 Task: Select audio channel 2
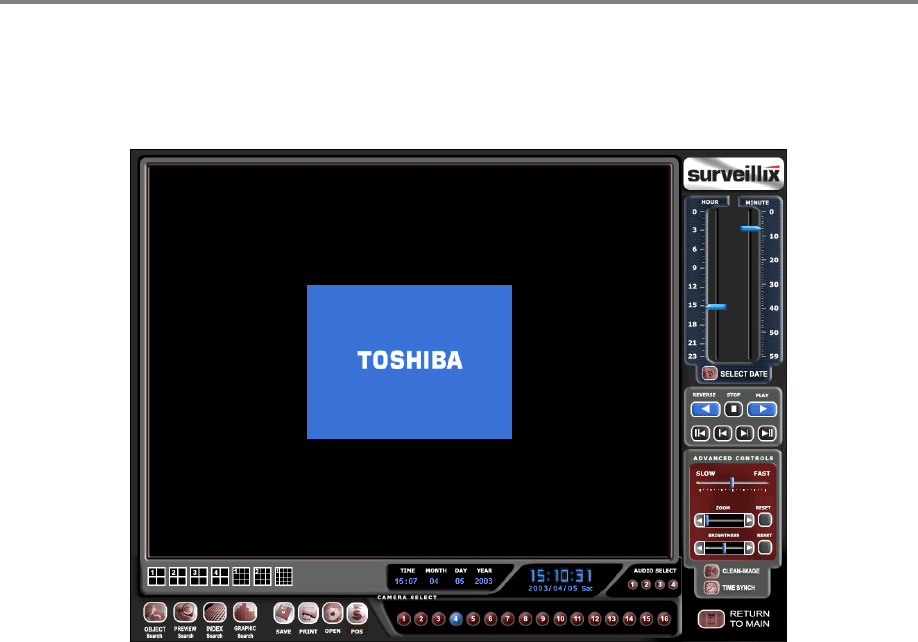coord(646,585)
